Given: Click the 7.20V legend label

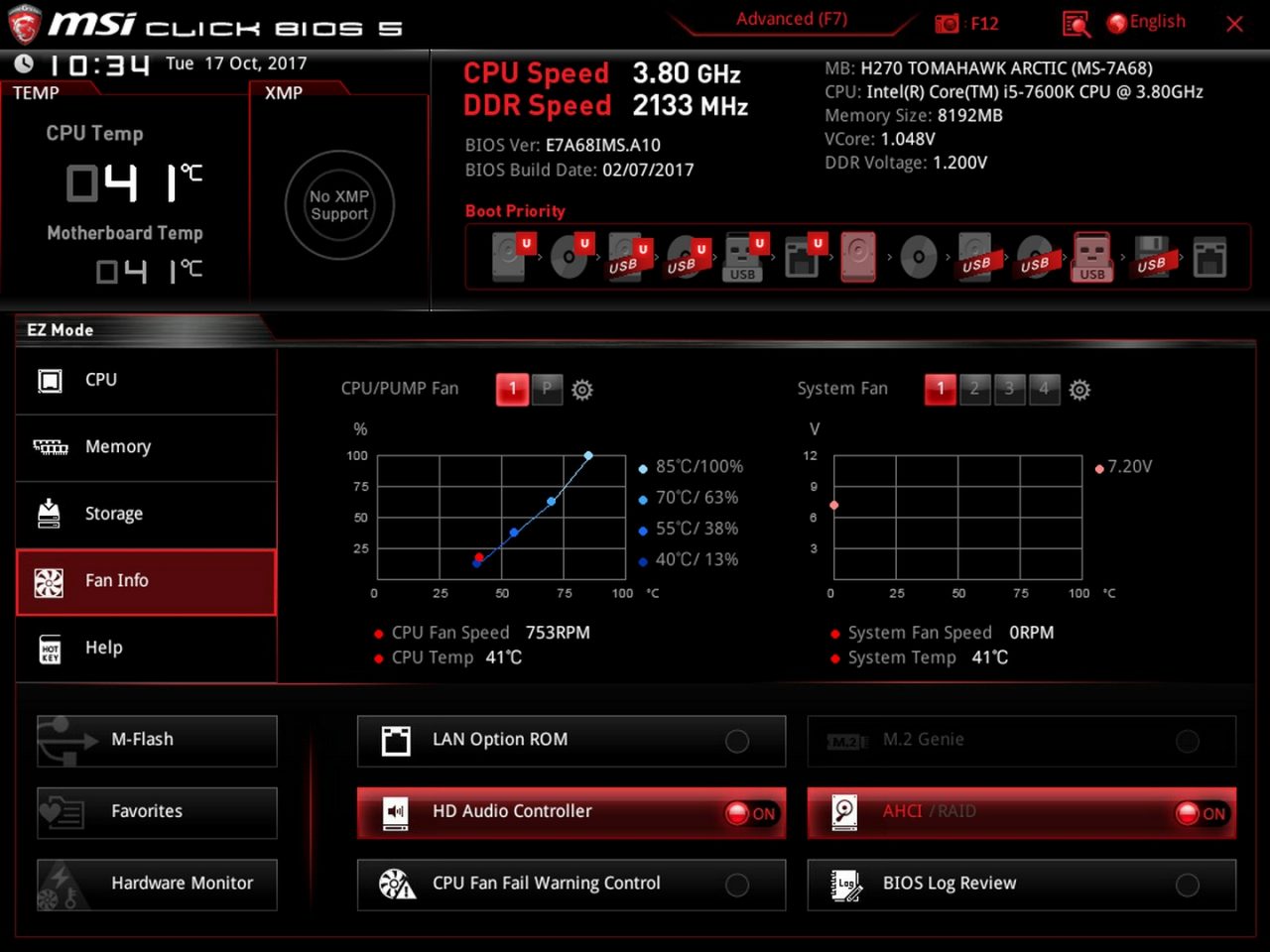Looking at the screenshot, I should 1130,466.
